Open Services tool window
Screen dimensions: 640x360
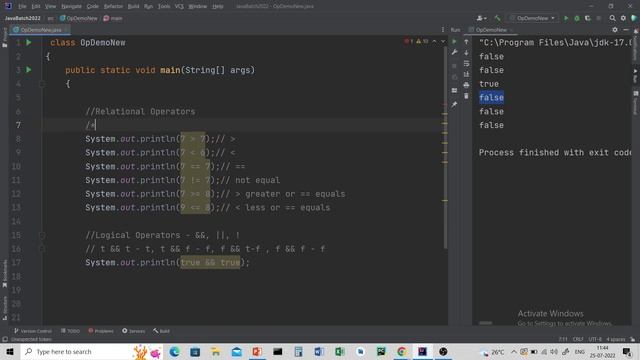(x=133, y=331)
